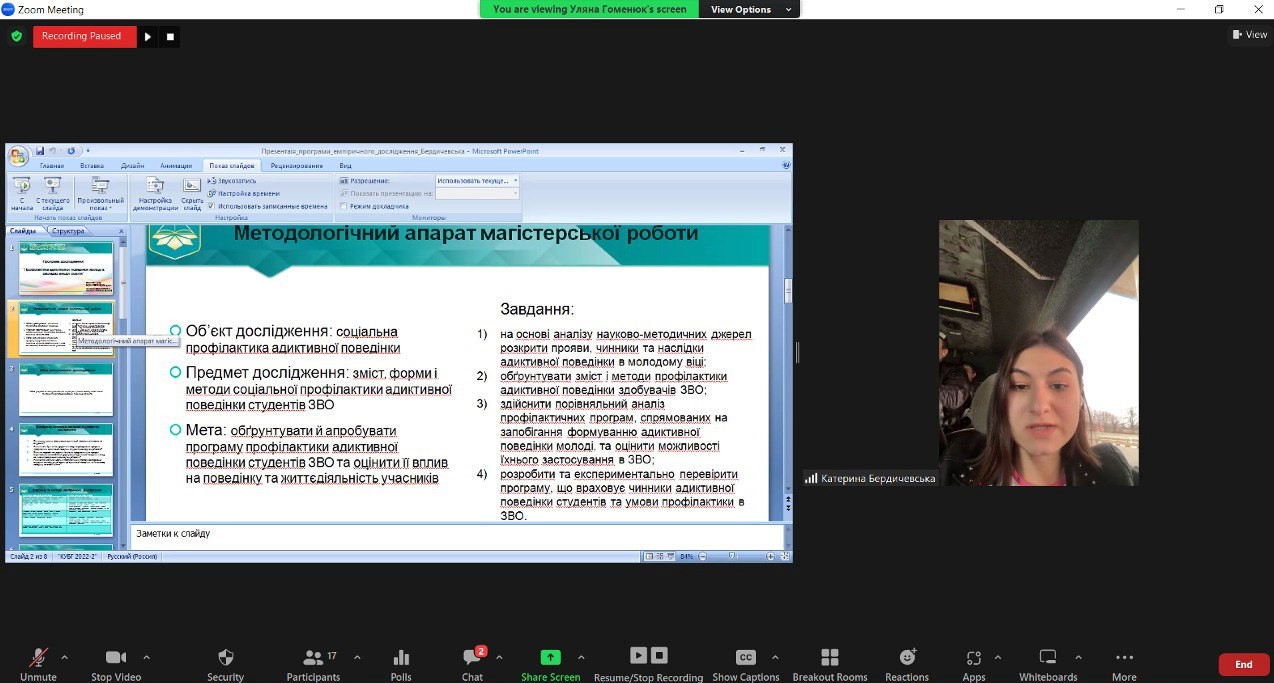Open the More options menu
The height and width of the screenshot is (683, 1274).
1124,657
